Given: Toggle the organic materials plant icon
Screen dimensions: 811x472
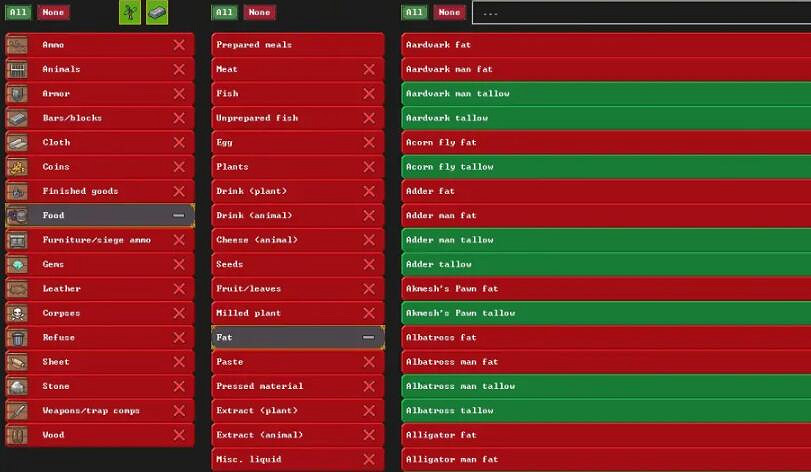Looking at the screenshot, I should (x=130, y=12).
